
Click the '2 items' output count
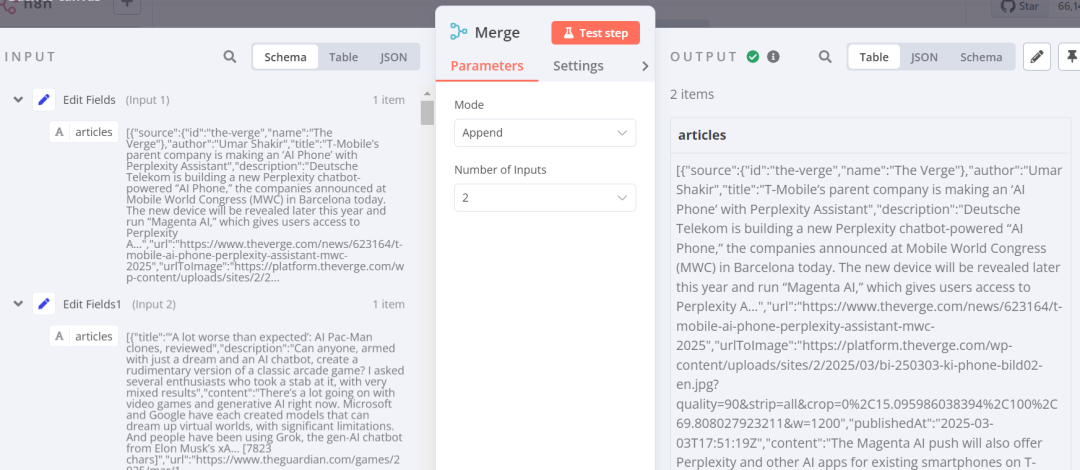point(692,94)
